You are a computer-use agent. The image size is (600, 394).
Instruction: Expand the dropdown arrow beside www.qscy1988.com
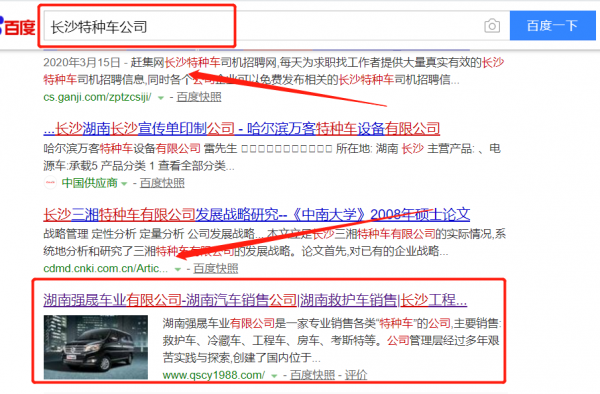pos(274,376)
